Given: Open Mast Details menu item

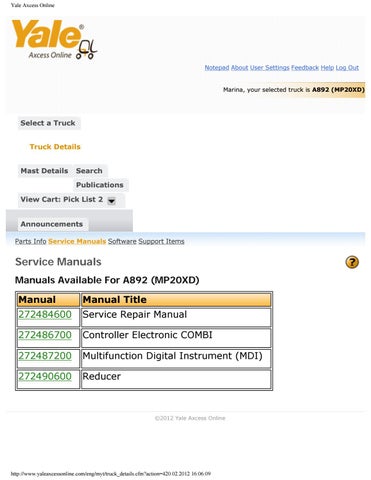Looking at the screenshot, I should [44, 171].
